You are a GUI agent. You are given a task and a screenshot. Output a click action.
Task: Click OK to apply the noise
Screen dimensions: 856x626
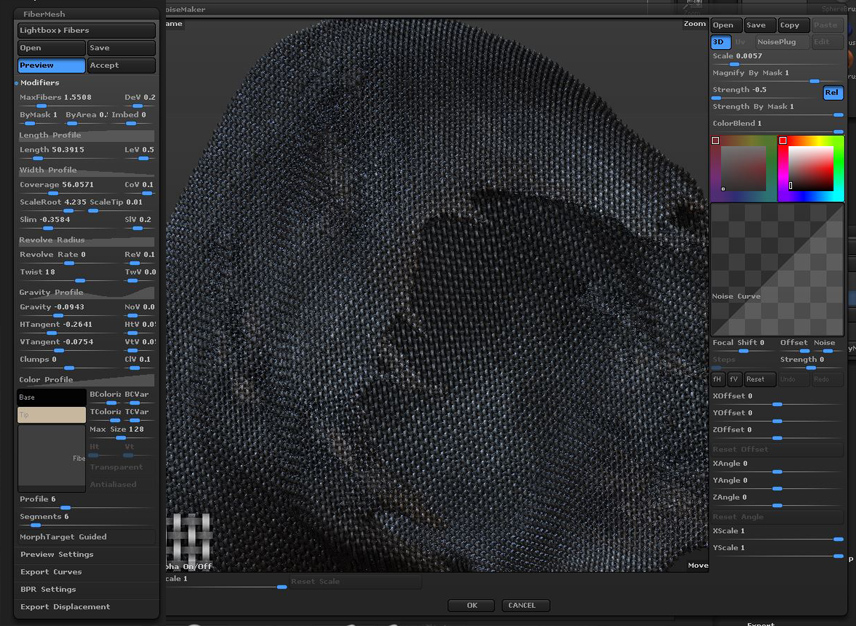pos(472,605)
